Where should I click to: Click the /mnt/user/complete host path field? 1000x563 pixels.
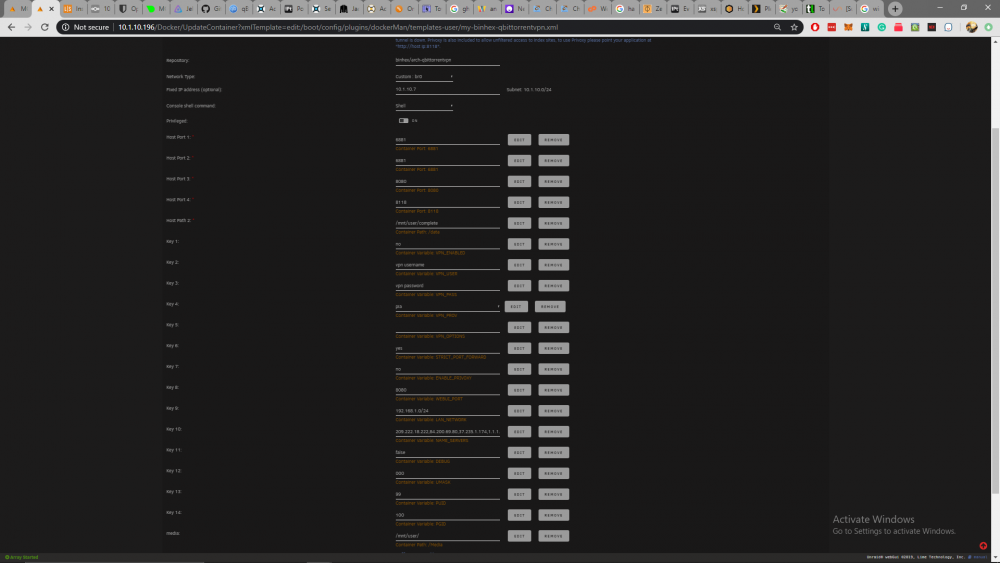(x=448, y=223)
